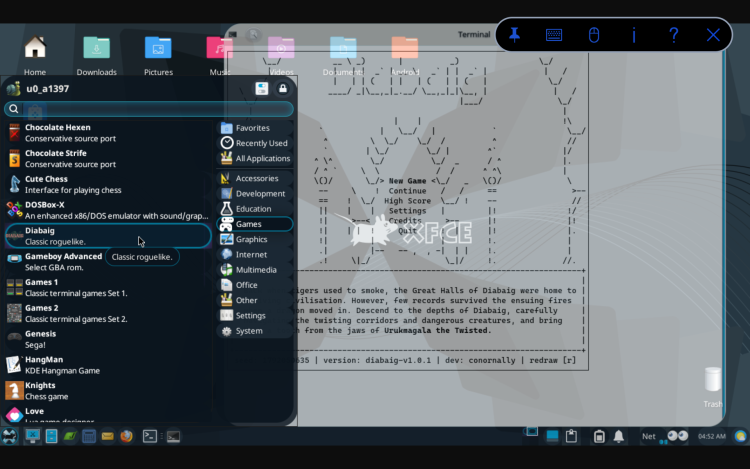This screenshot has width=750, height=469.
Task: Click the menu search field
Action: tap(149, 109)
